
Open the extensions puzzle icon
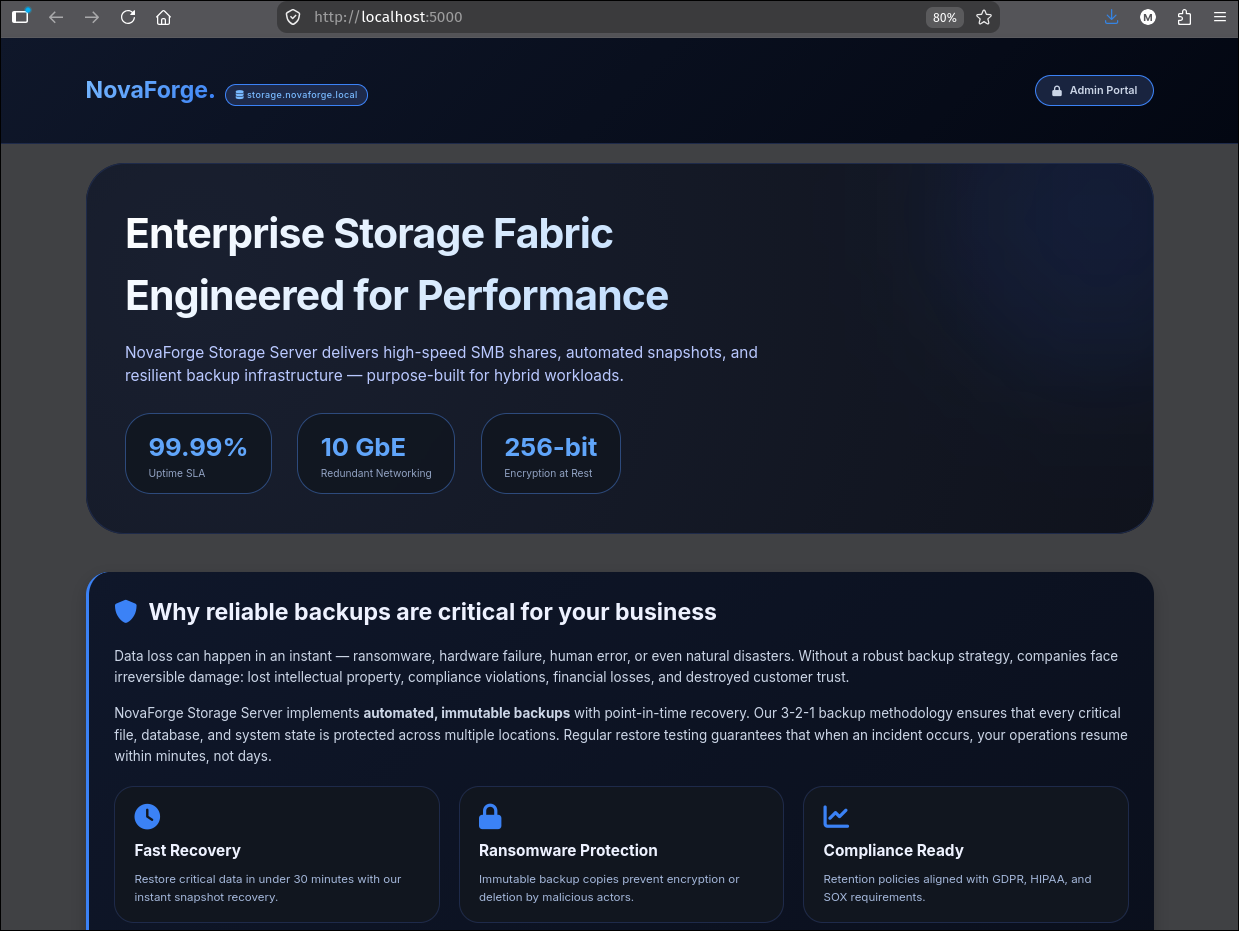tap(1185, 17)
